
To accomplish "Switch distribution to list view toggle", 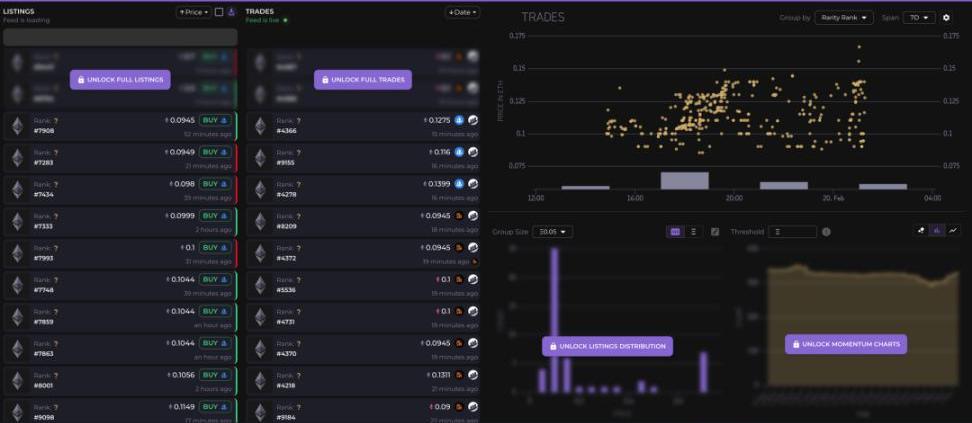I will coord(693,232).
